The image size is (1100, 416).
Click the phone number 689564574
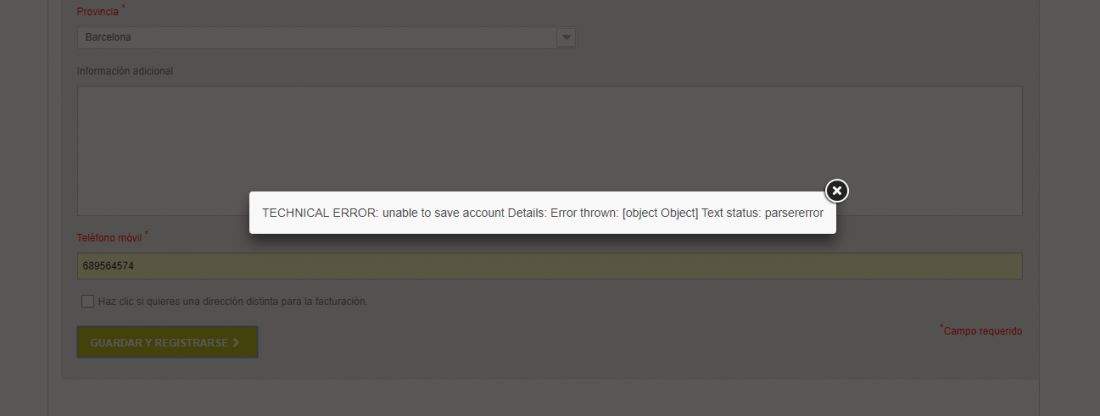[110, 267]
